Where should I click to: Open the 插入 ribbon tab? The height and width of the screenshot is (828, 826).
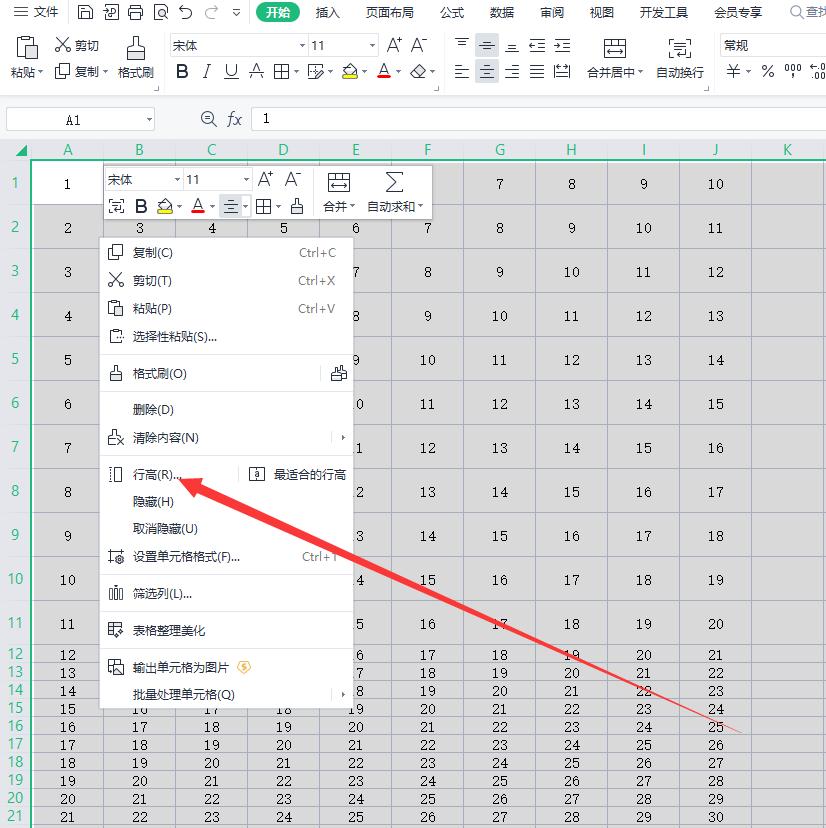(x=327, y=12)
